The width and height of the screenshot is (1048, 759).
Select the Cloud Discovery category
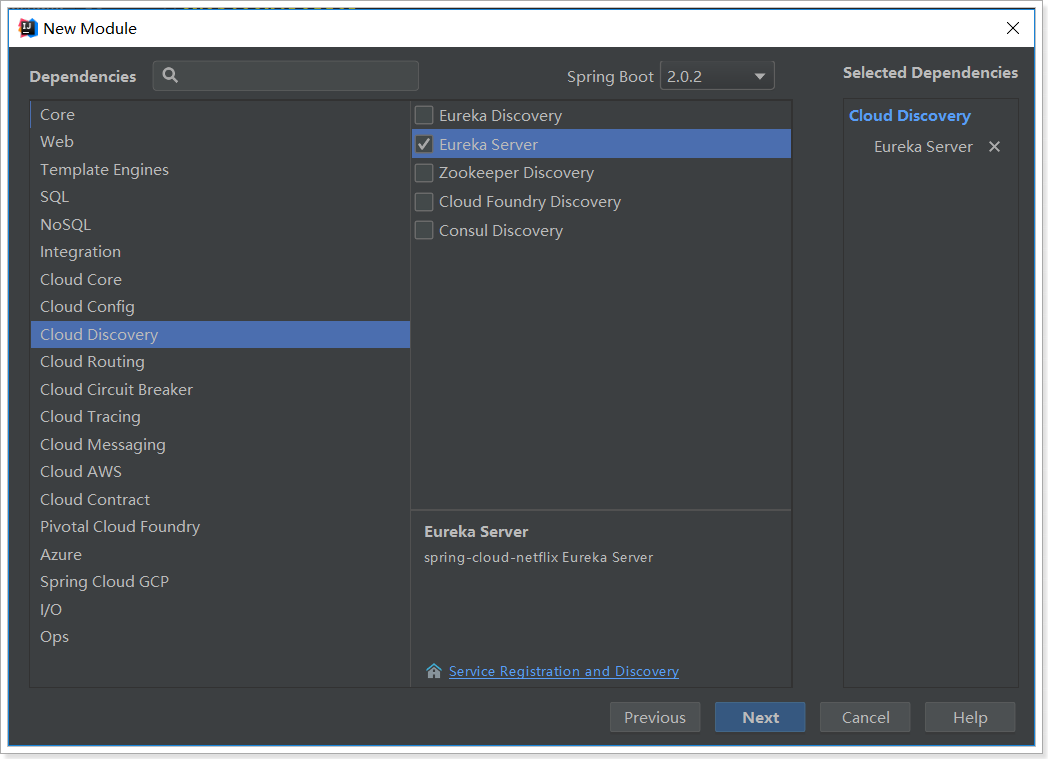[220, 334]
